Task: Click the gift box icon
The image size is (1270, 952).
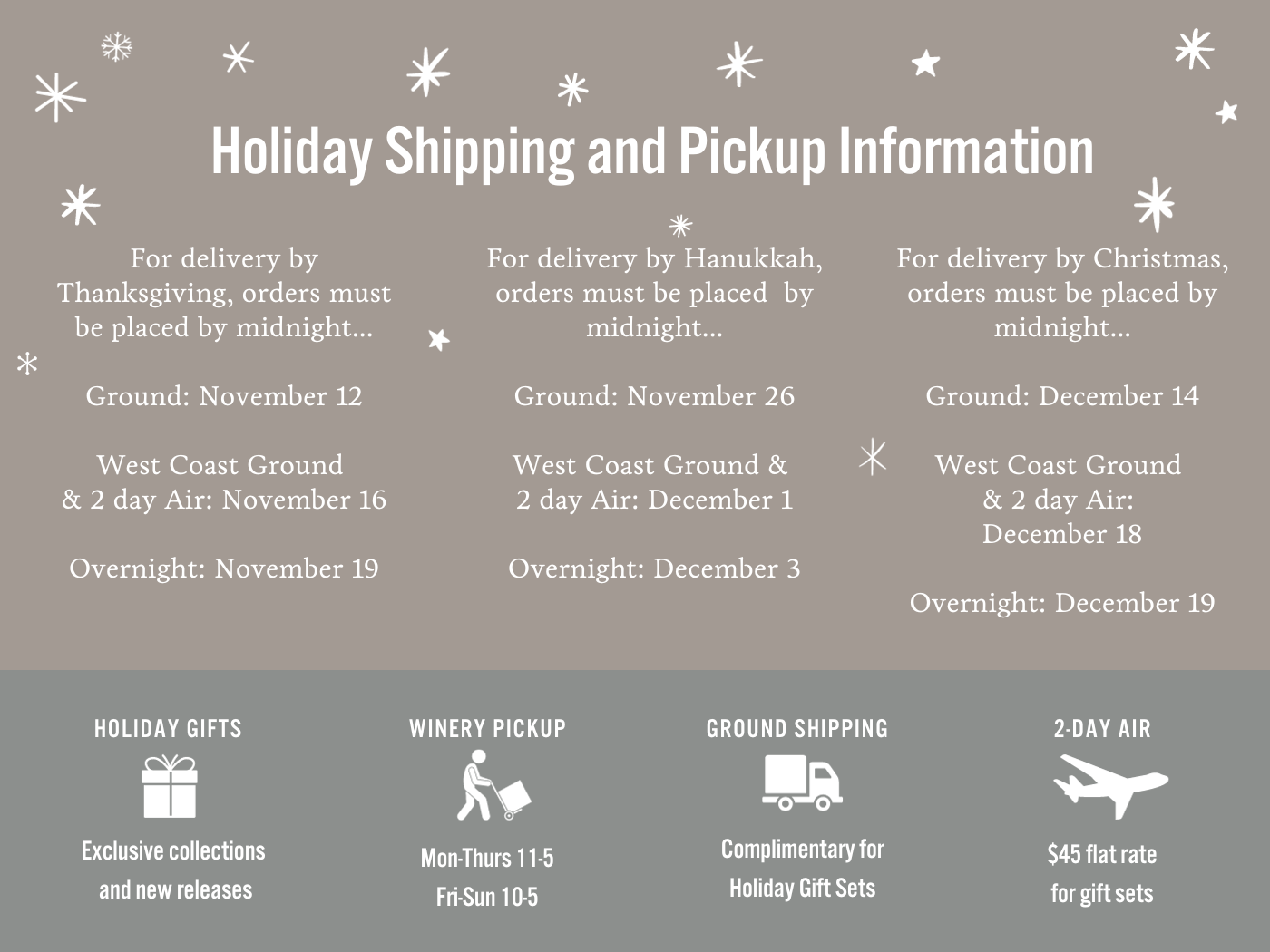Action: point(170,786)
